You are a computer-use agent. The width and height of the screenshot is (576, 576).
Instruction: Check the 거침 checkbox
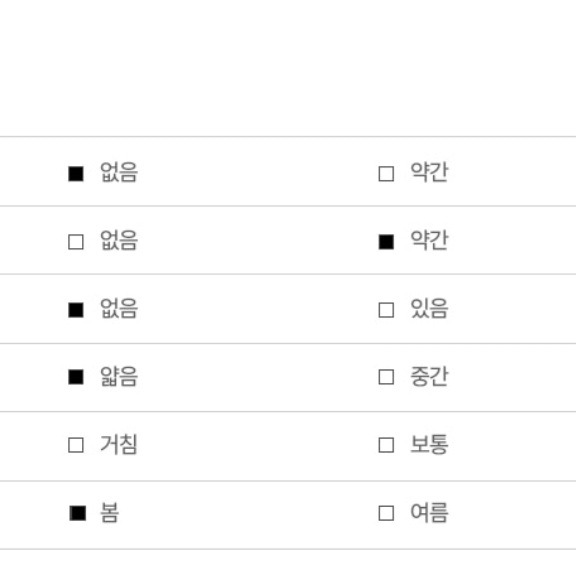click(76, 445)
